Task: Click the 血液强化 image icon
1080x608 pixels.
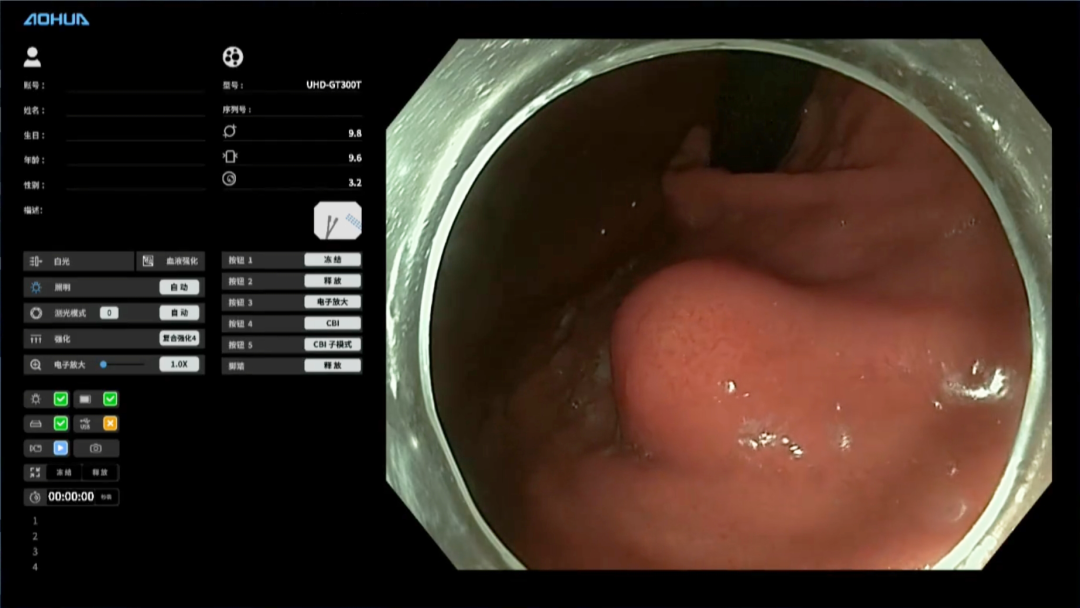Action: coord(148,261)
